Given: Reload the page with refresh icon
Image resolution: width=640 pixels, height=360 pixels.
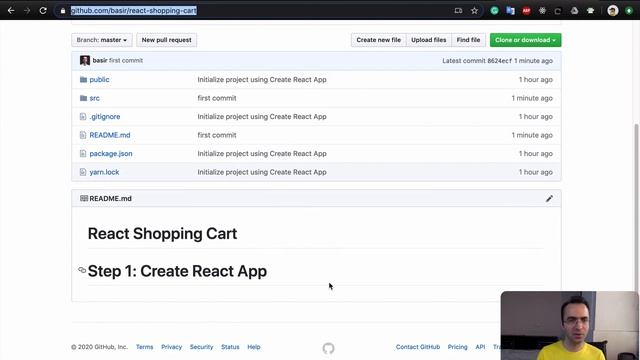Looking at the screenshot, I should (x=43, y=11).
